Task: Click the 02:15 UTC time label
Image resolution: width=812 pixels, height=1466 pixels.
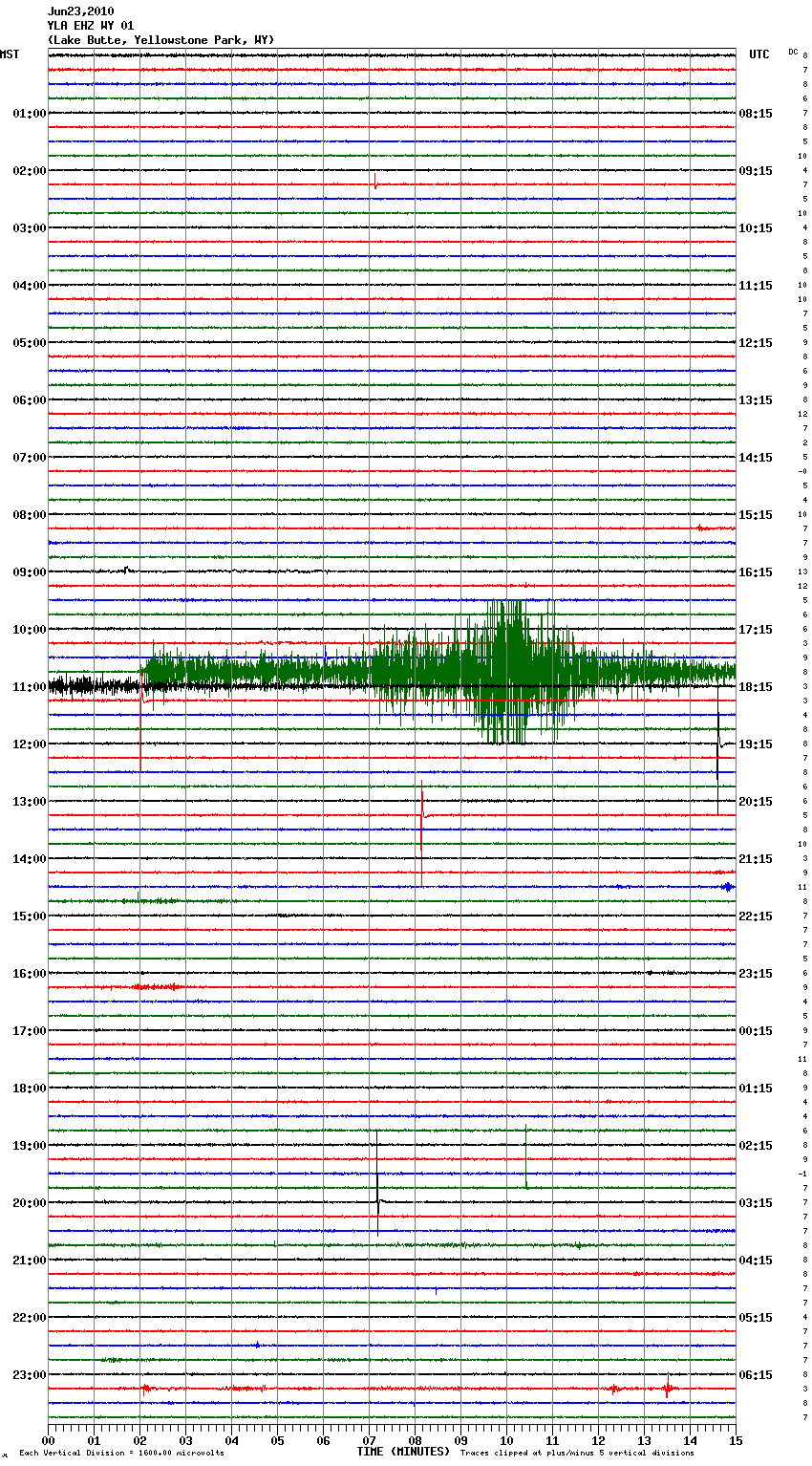Action: 756,1146
